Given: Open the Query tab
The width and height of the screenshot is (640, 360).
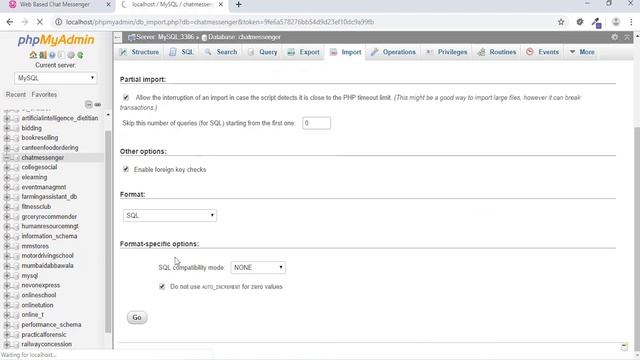Looking at the screenshot, I should click(262, 52).
